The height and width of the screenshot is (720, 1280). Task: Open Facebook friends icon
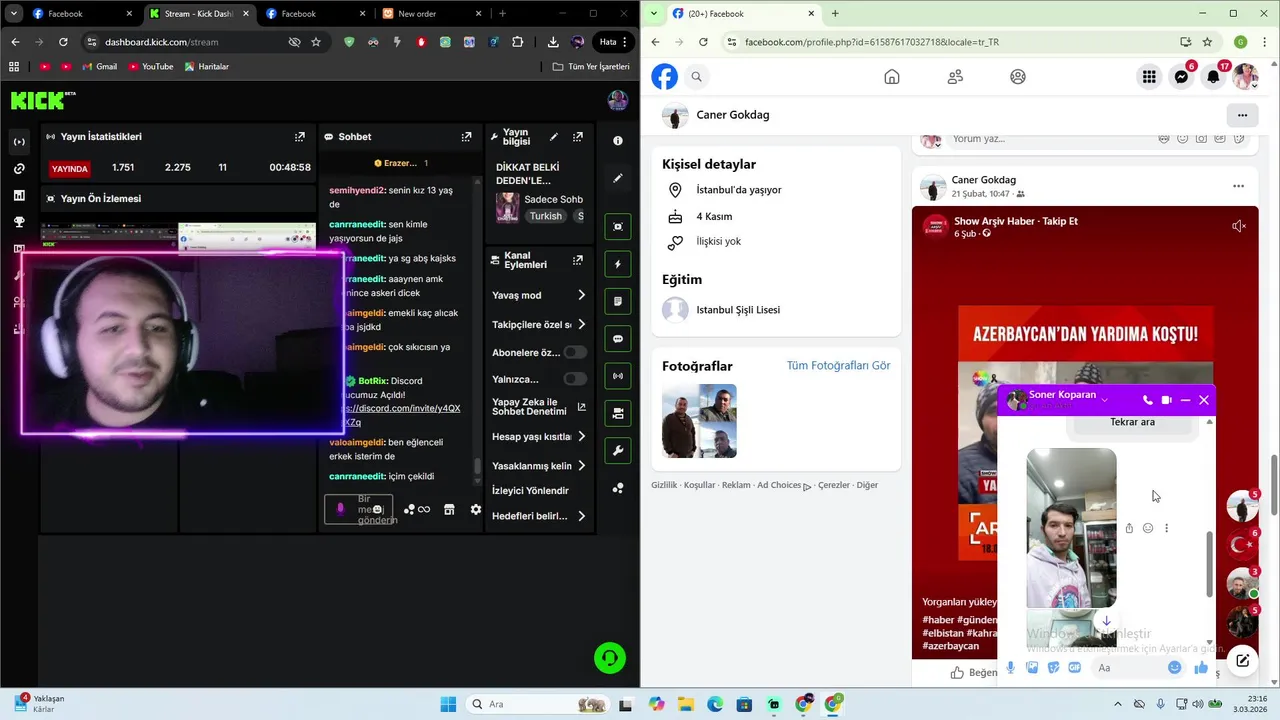coord(955,77)
